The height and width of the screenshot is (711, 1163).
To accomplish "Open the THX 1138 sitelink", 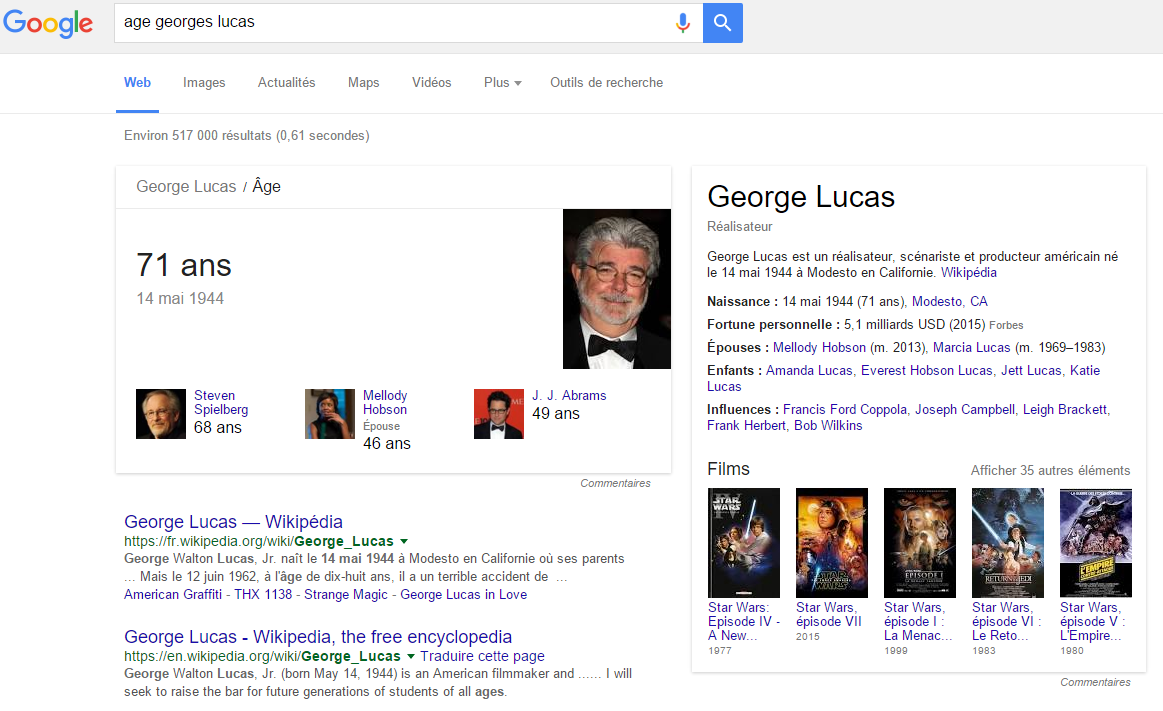I will coord(263,595).
